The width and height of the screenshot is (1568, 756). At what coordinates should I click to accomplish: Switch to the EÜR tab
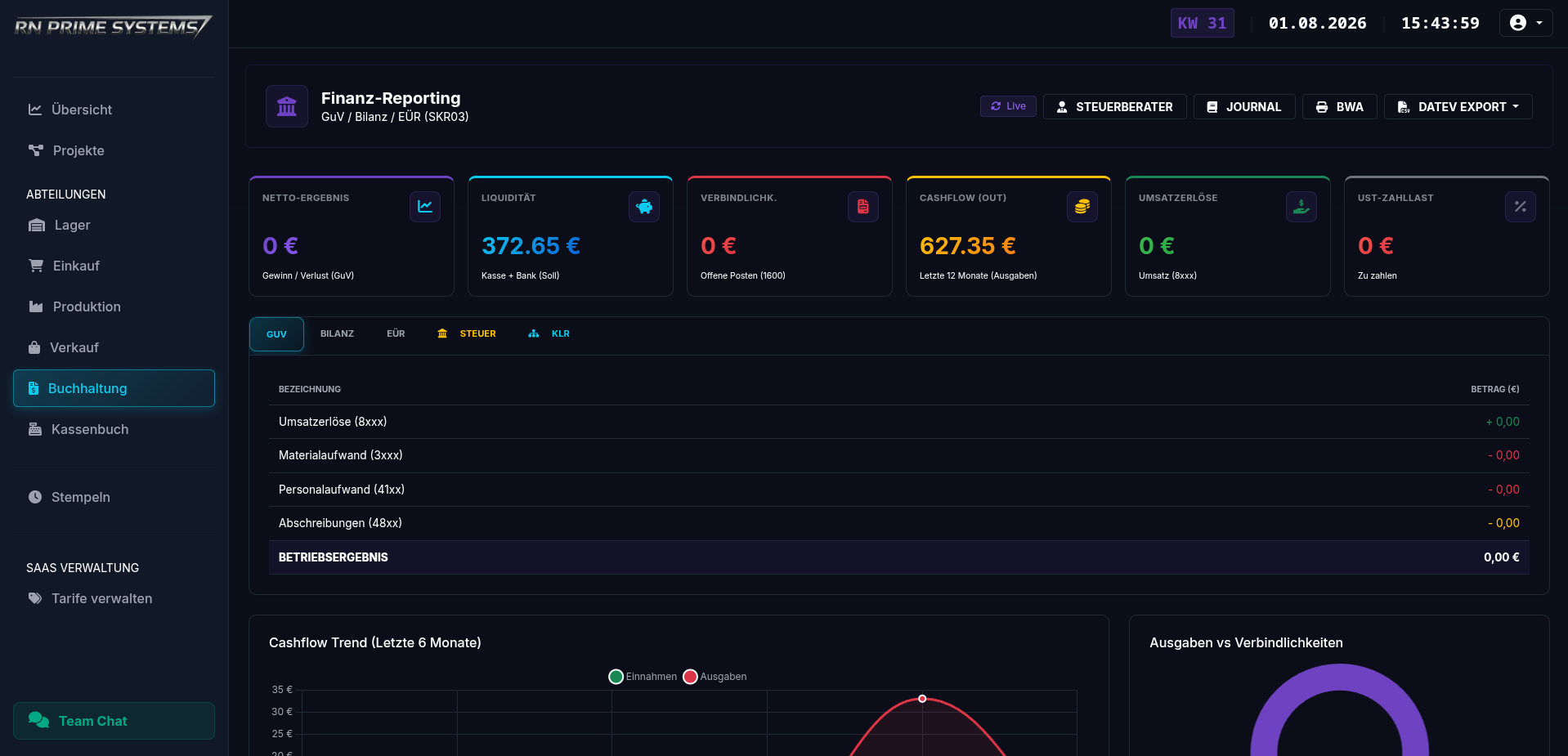396,333
